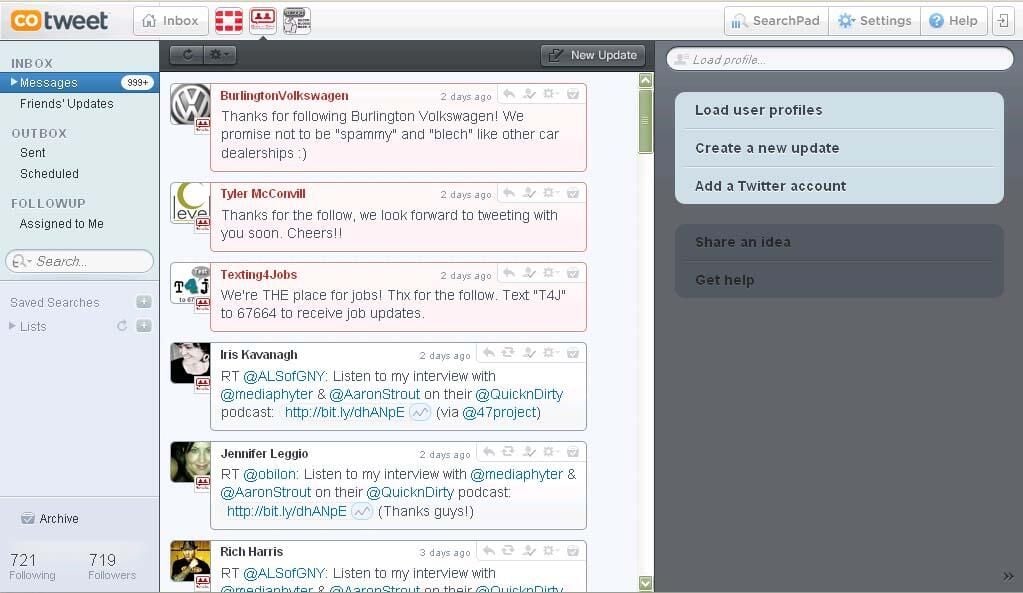Viewport: 1023px width, 593px height.
Task: Click the Load profile input field
Action: 840,59
